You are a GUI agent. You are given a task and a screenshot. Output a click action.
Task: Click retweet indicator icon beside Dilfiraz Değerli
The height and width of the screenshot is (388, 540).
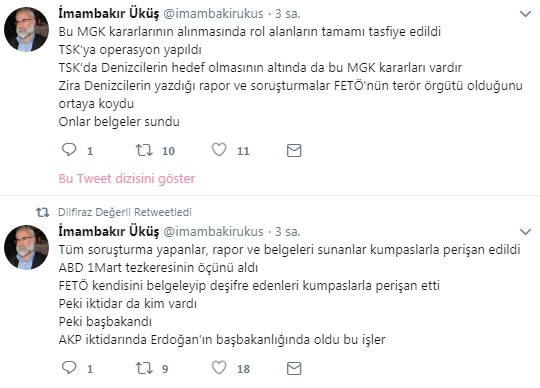pyautogui.click(x=43, y=212)
